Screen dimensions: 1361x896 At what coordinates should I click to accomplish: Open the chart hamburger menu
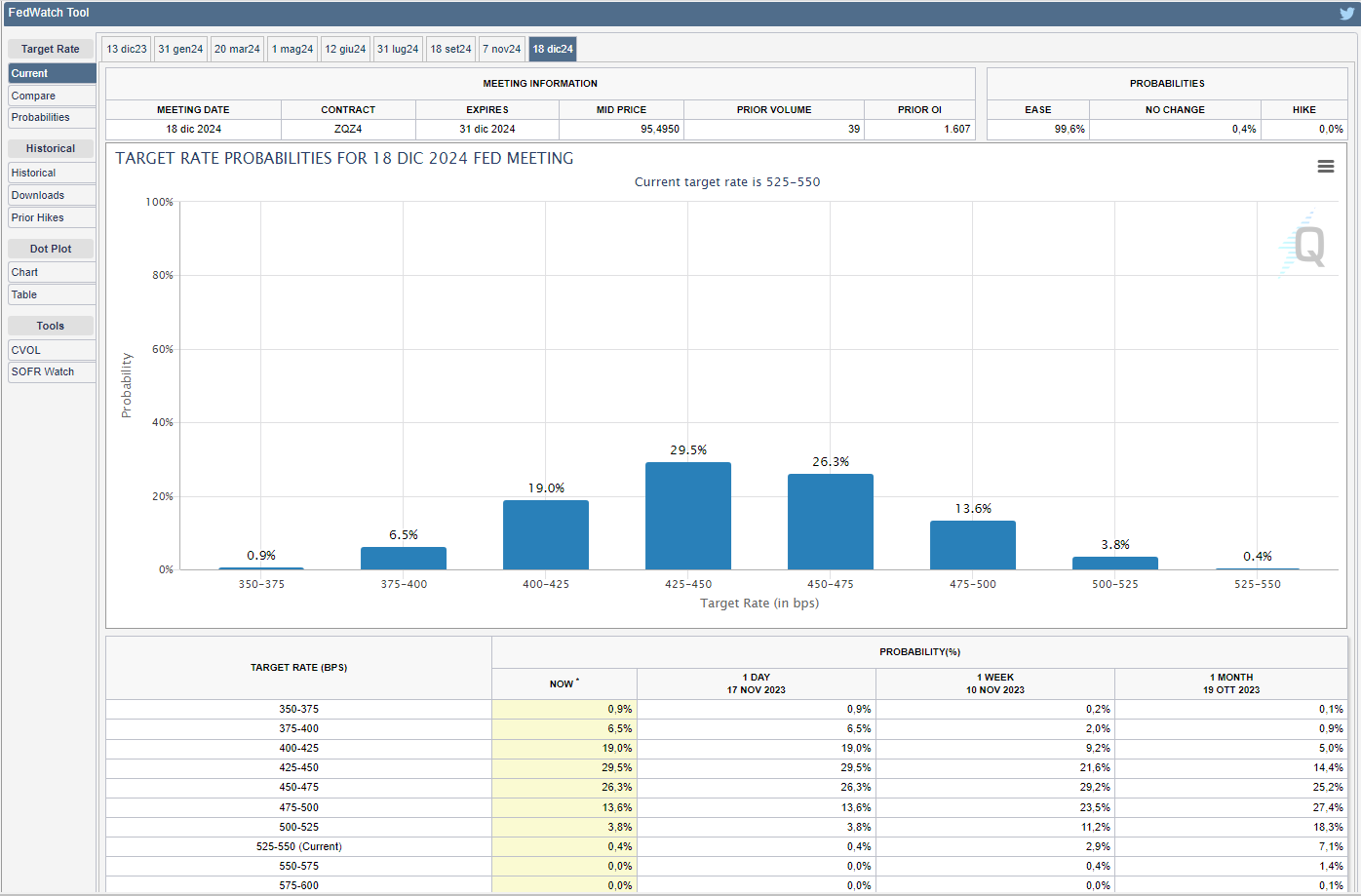pyautogui.click(x=1325, y=167)
